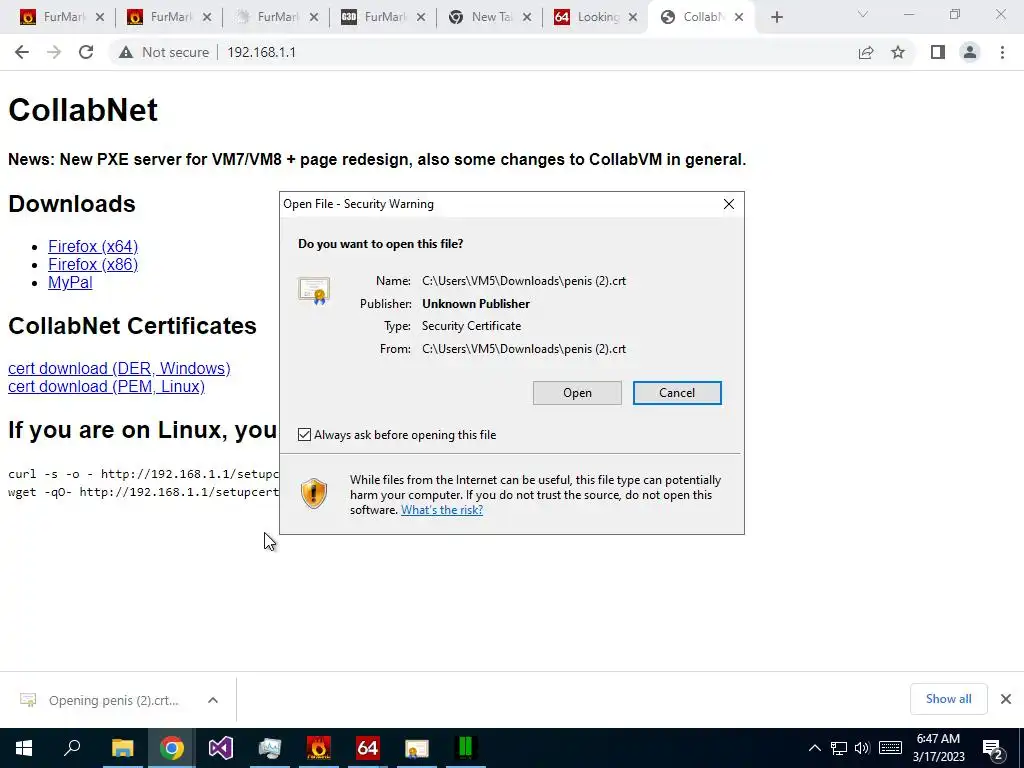Click cert download (DER, Windows) link
The width and height of the screenshot is (1024, 768).
119,368
